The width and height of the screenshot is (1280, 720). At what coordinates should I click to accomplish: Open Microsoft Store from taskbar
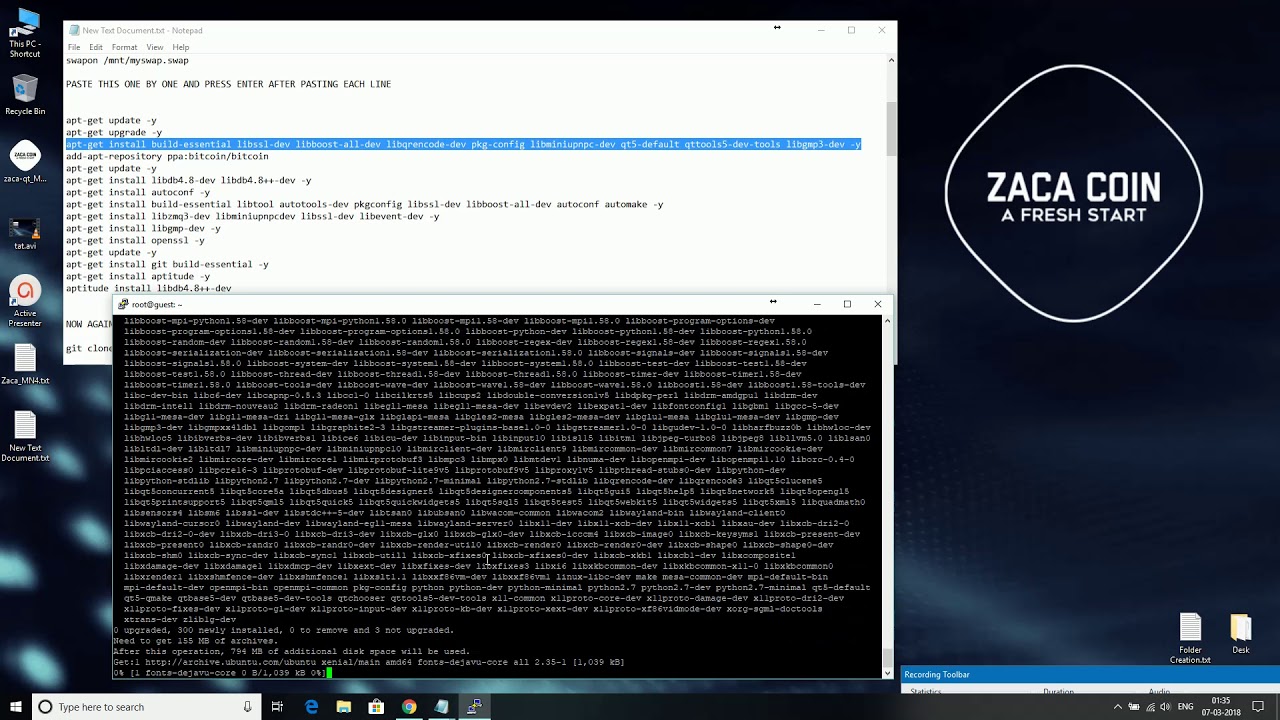(376, 707)
